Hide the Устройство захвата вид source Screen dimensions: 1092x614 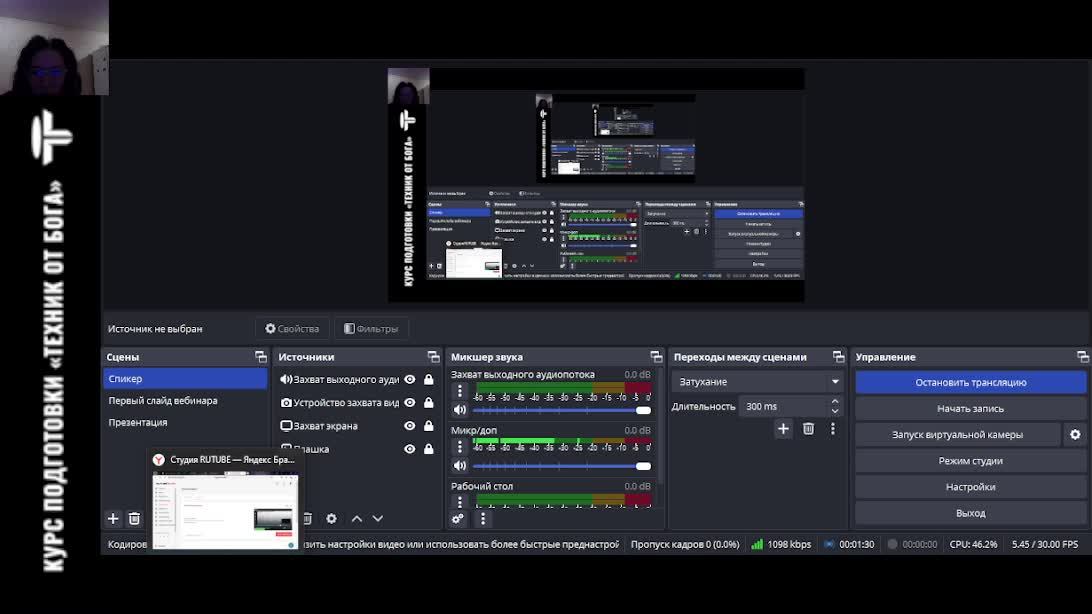[x=410, y=402]
